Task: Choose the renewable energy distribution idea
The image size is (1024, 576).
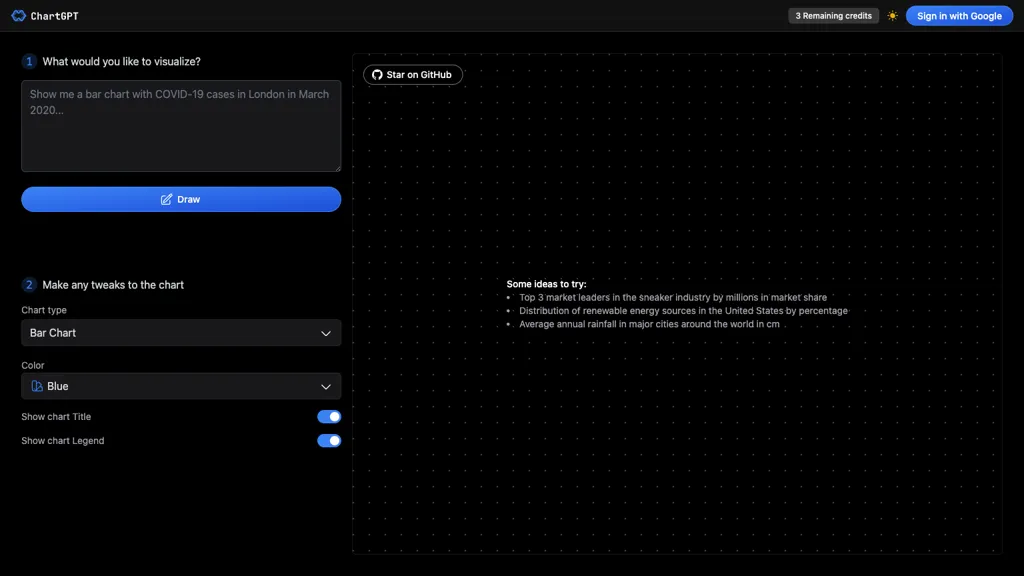Action: coord(682,311)
